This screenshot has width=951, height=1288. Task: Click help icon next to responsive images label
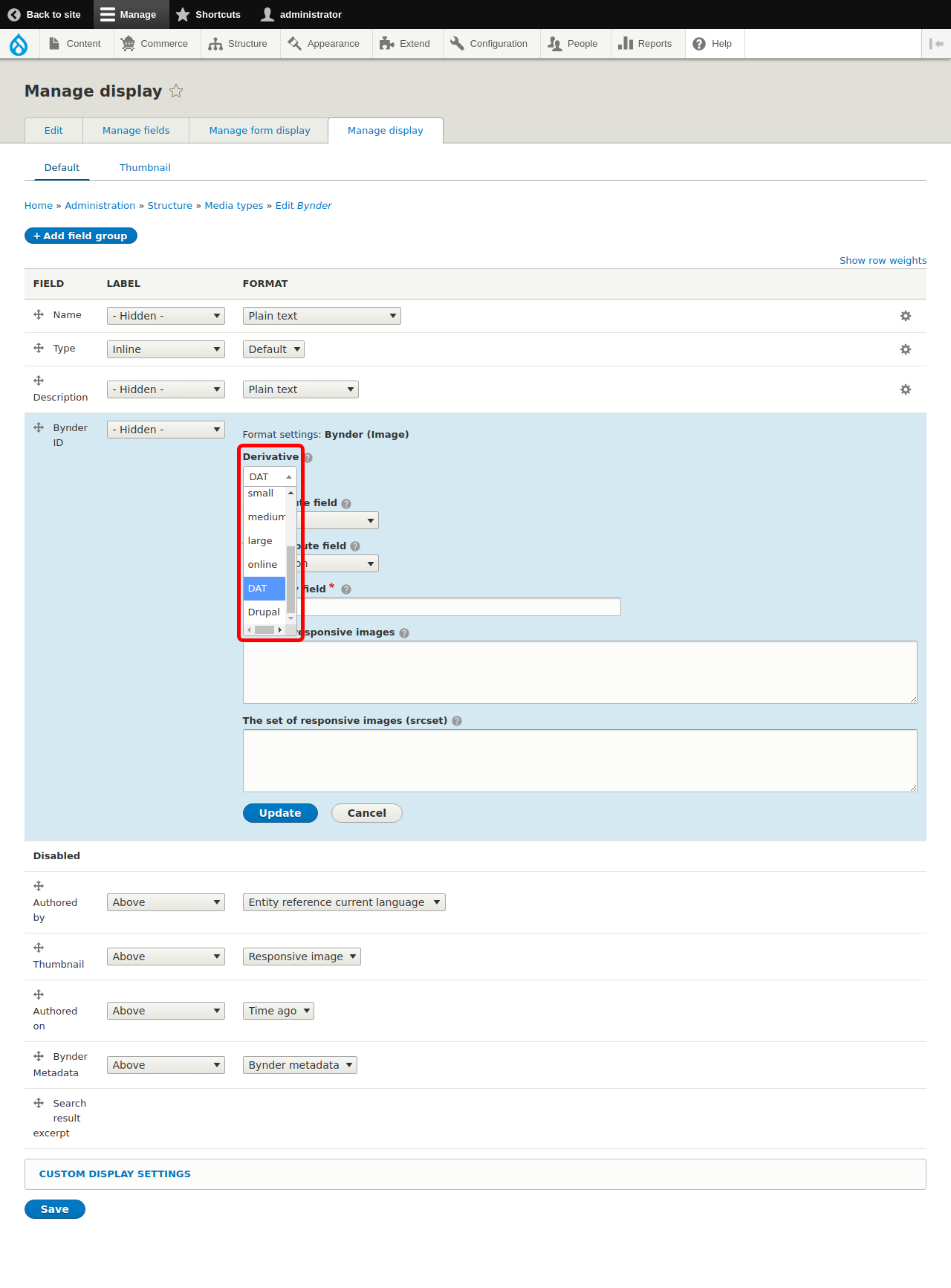coord(404,633)
